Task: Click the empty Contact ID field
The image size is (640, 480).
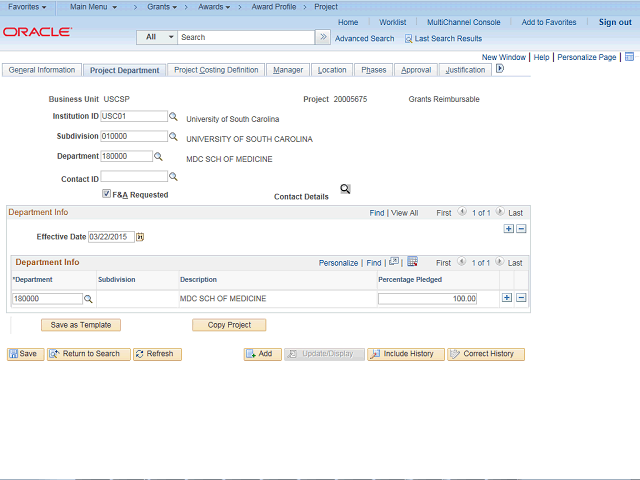Action: (134, 176)
